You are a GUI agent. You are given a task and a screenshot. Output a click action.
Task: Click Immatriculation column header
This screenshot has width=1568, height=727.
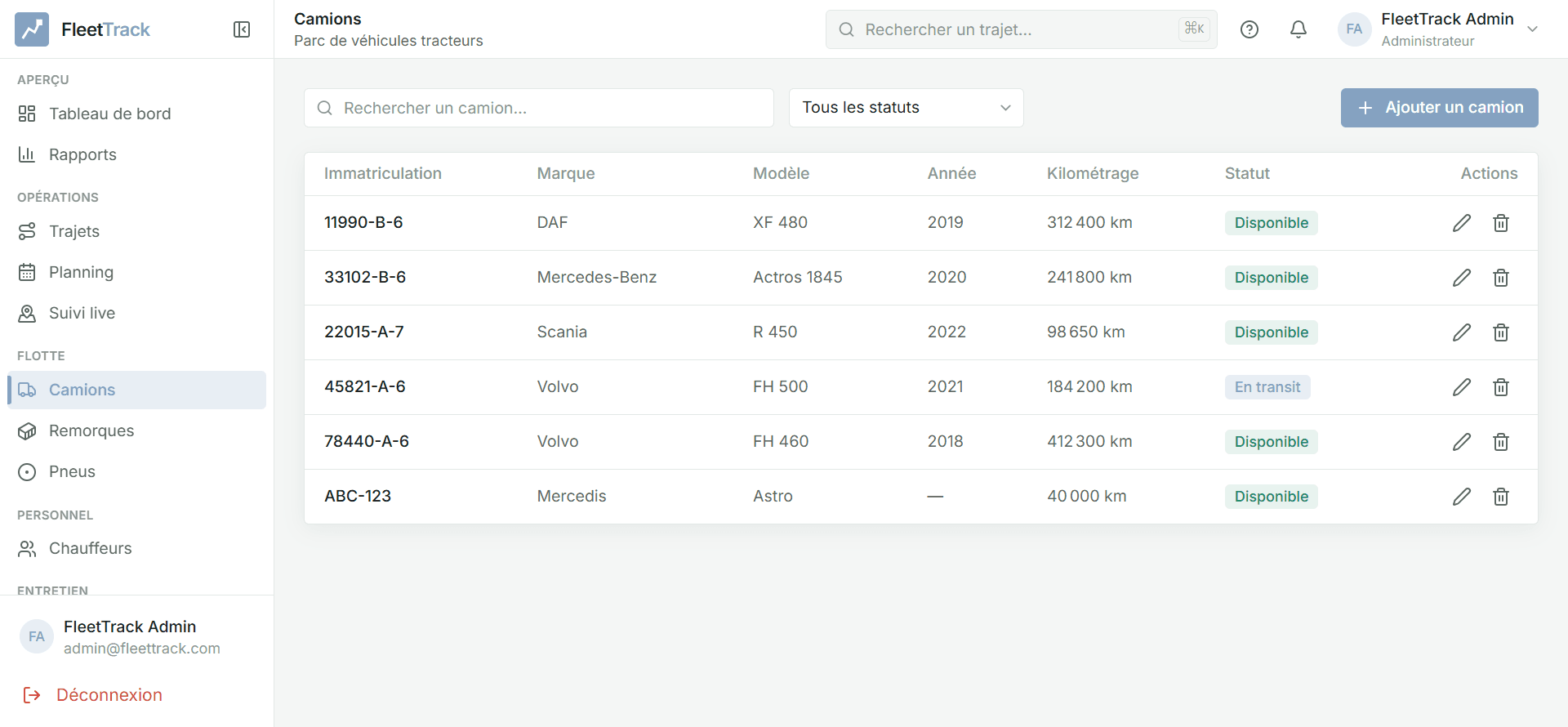point(383,173)
